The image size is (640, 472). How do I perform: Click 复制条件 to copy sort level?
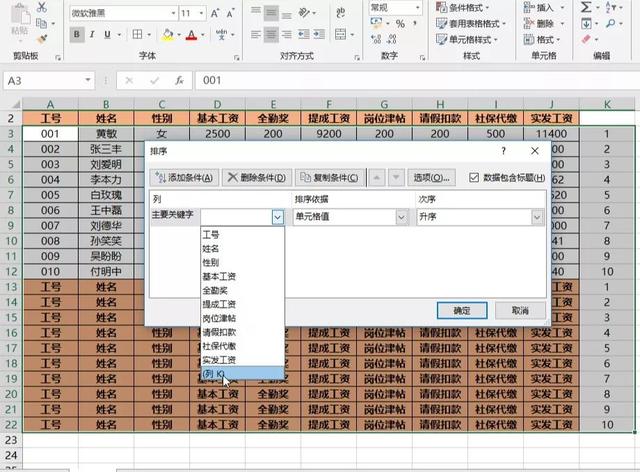click(331, 178)
